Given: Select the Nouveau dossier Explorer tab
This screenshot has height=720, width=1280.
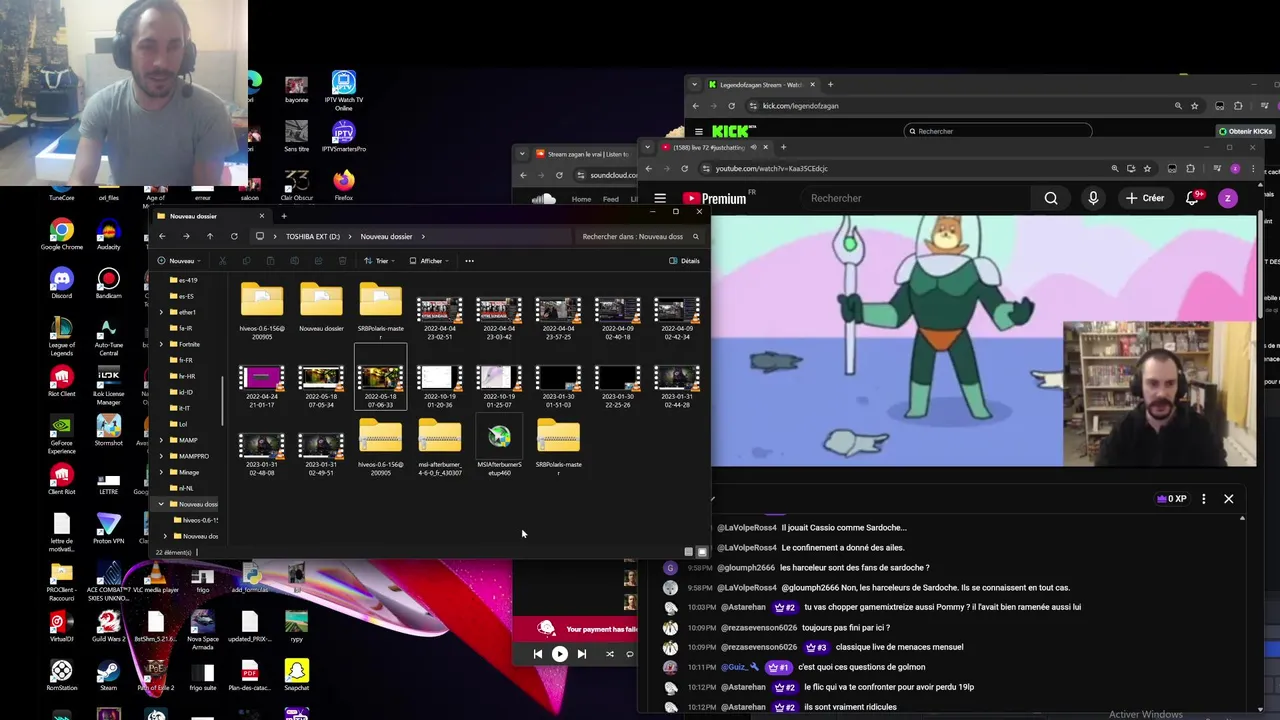Looking at the screenshot, I should (x=210, y=216).
